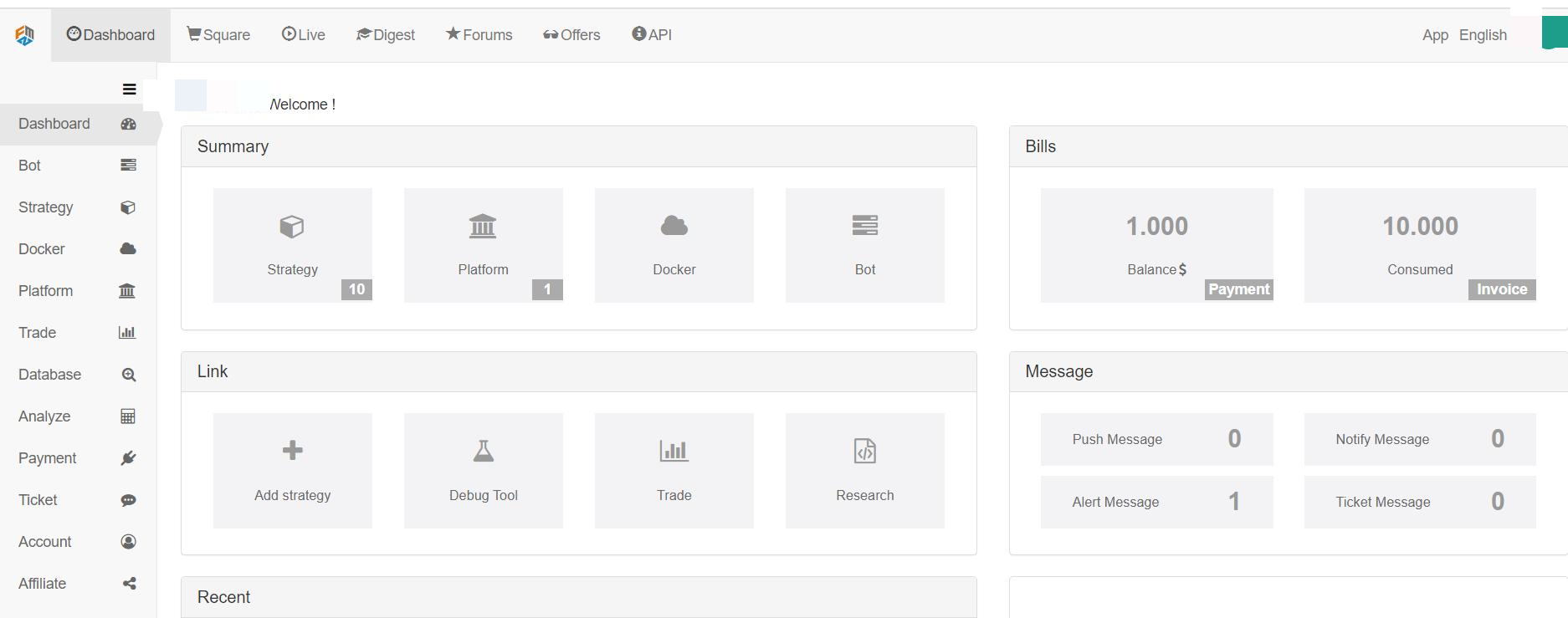Open the Offers navigation item
Image resolution: width=1568 pixels, height=618 pixels.
[x=571, y=35]
